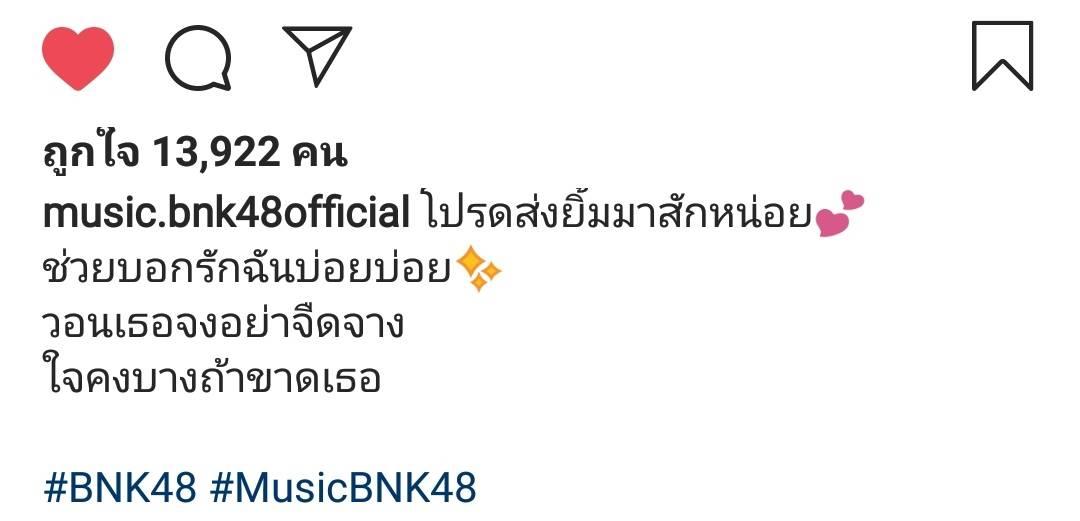
Task: Open the #BNK48 hashtag
Action: (120, 488)
